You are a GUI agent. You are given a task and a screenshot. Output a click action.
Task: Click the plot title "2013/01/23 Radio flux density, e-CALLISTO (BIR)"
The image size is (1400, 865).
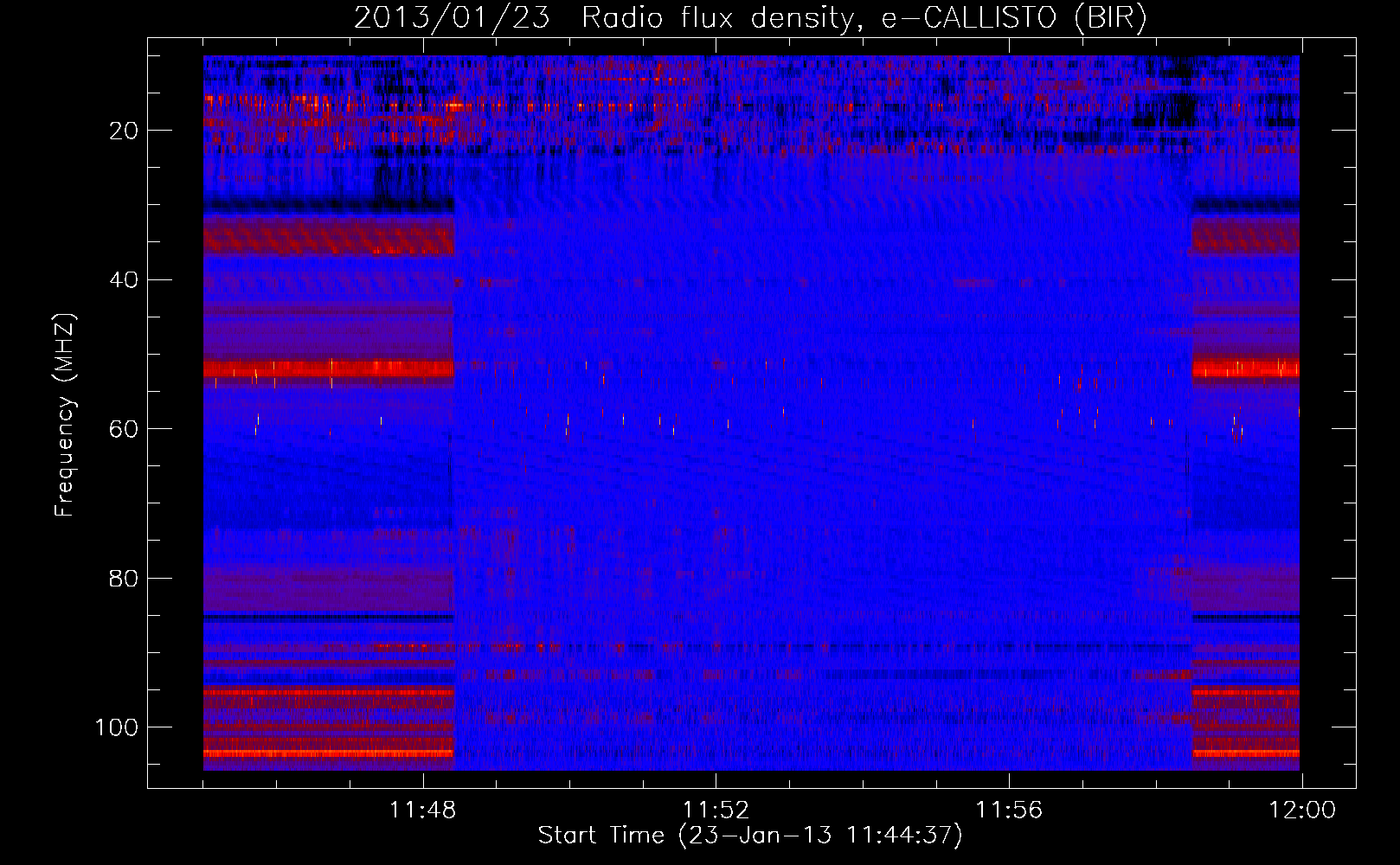point(750,17)
